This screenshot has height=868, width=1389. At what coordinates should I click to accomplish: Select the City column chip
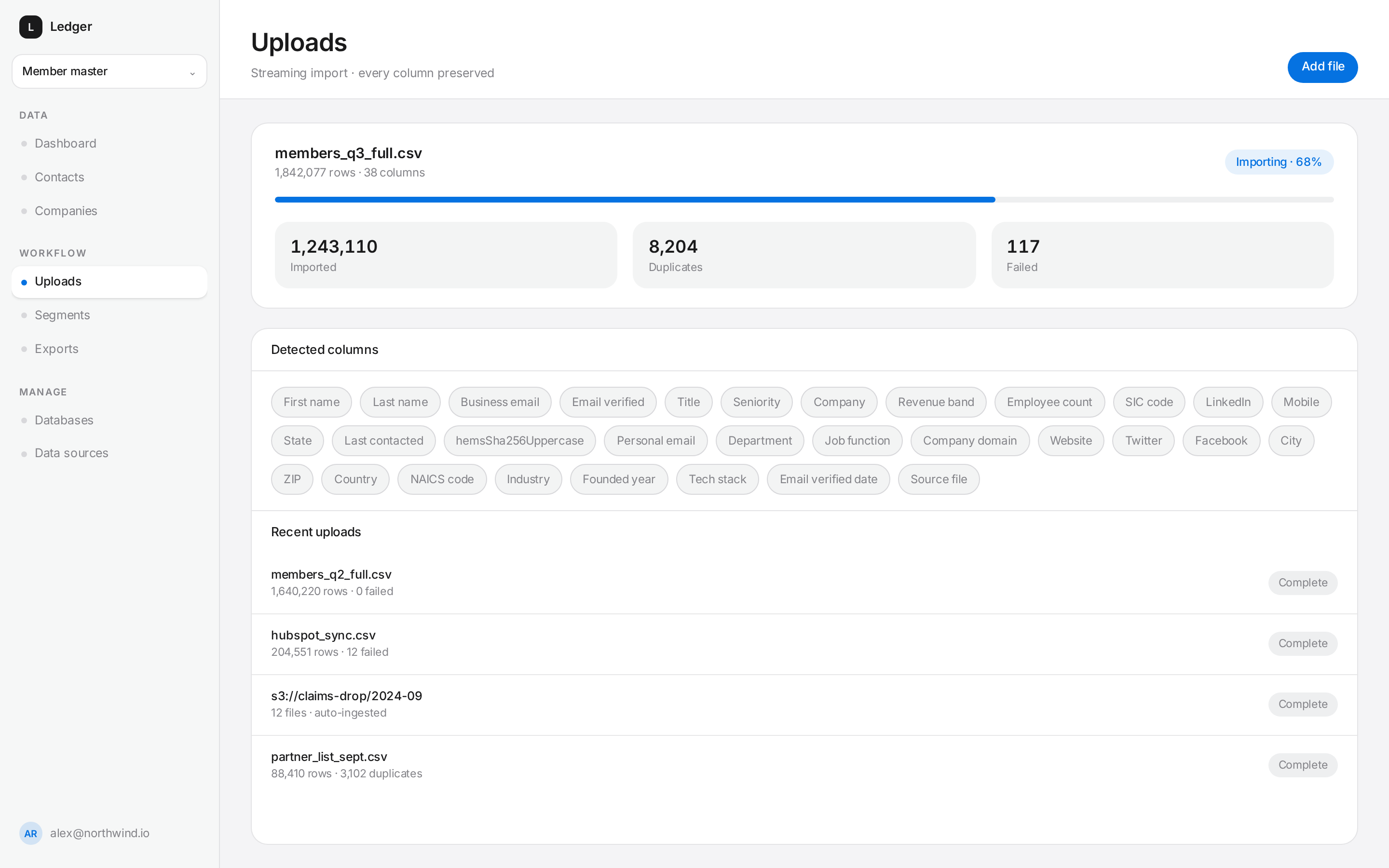[x=1291, y=441]
